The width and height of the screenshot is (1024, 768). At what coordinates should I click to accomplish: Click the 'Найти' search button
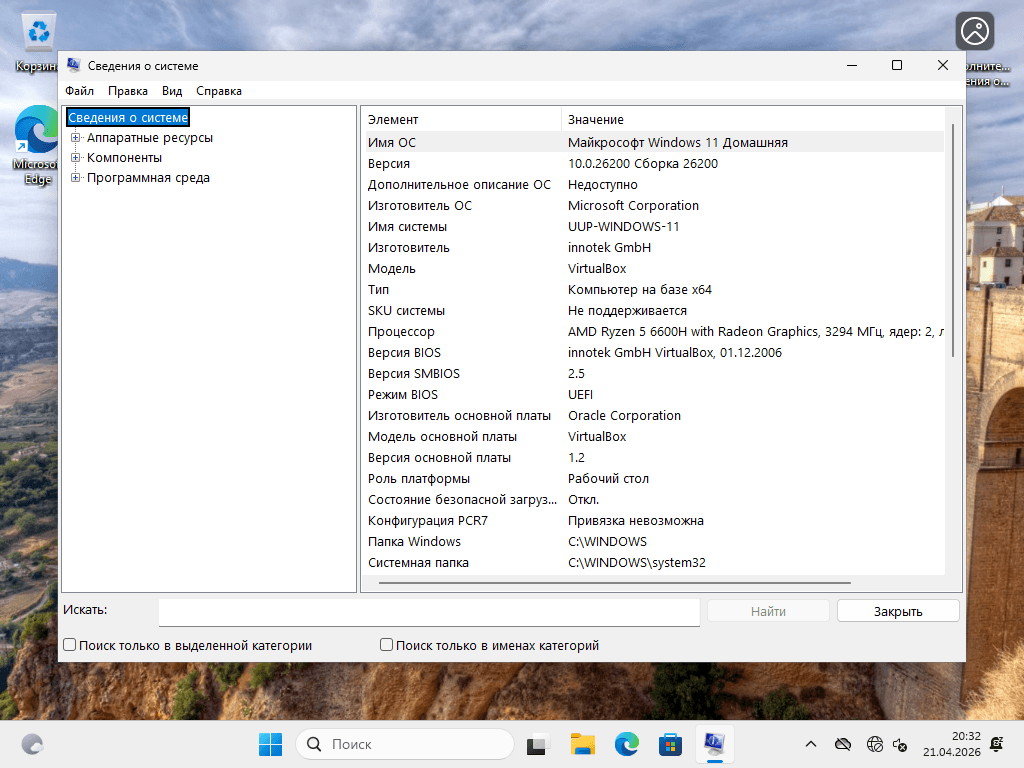(x=768, y=610)
